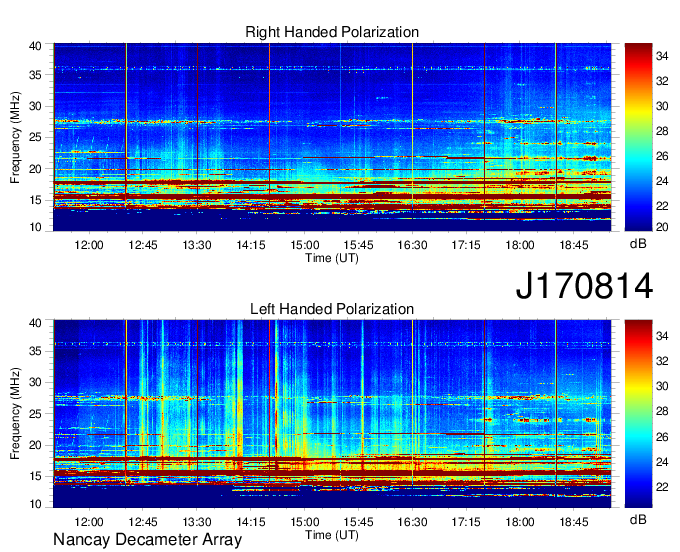Click 18:45 time tick under right-handed plot
The image size is (680, 552).
pyautogui.click(x=573, y=245)
